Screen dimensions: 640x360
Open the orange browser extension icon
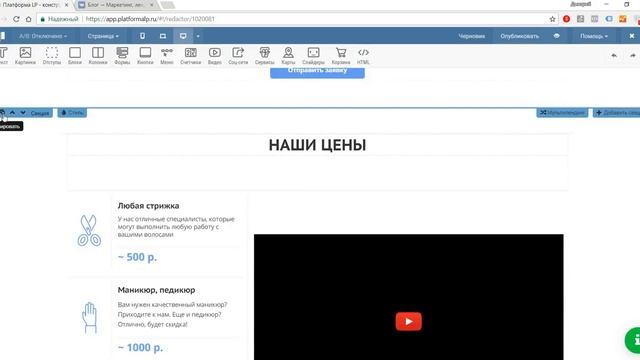[x=622, y=19]
